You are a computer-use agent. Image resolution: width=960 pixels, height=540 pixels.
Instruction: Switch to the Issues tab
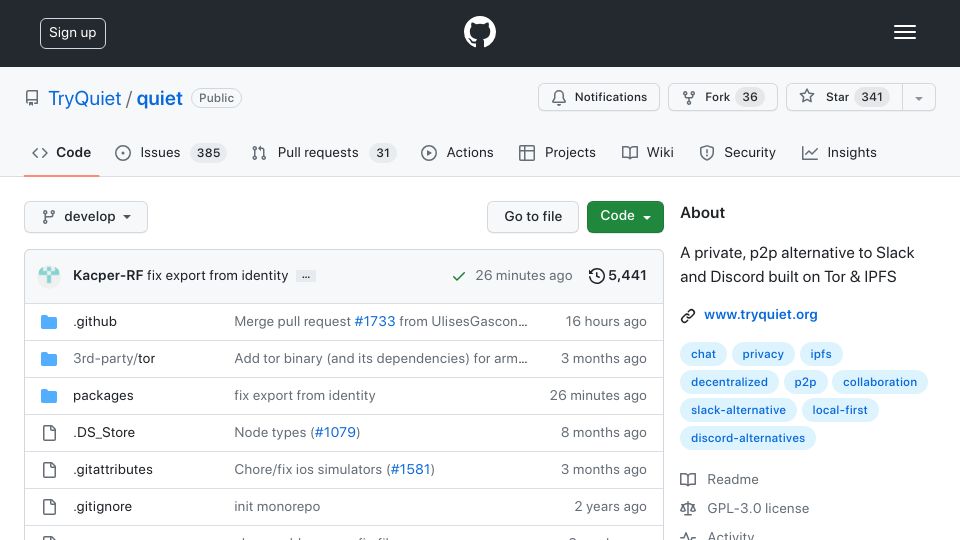[170, 153]
